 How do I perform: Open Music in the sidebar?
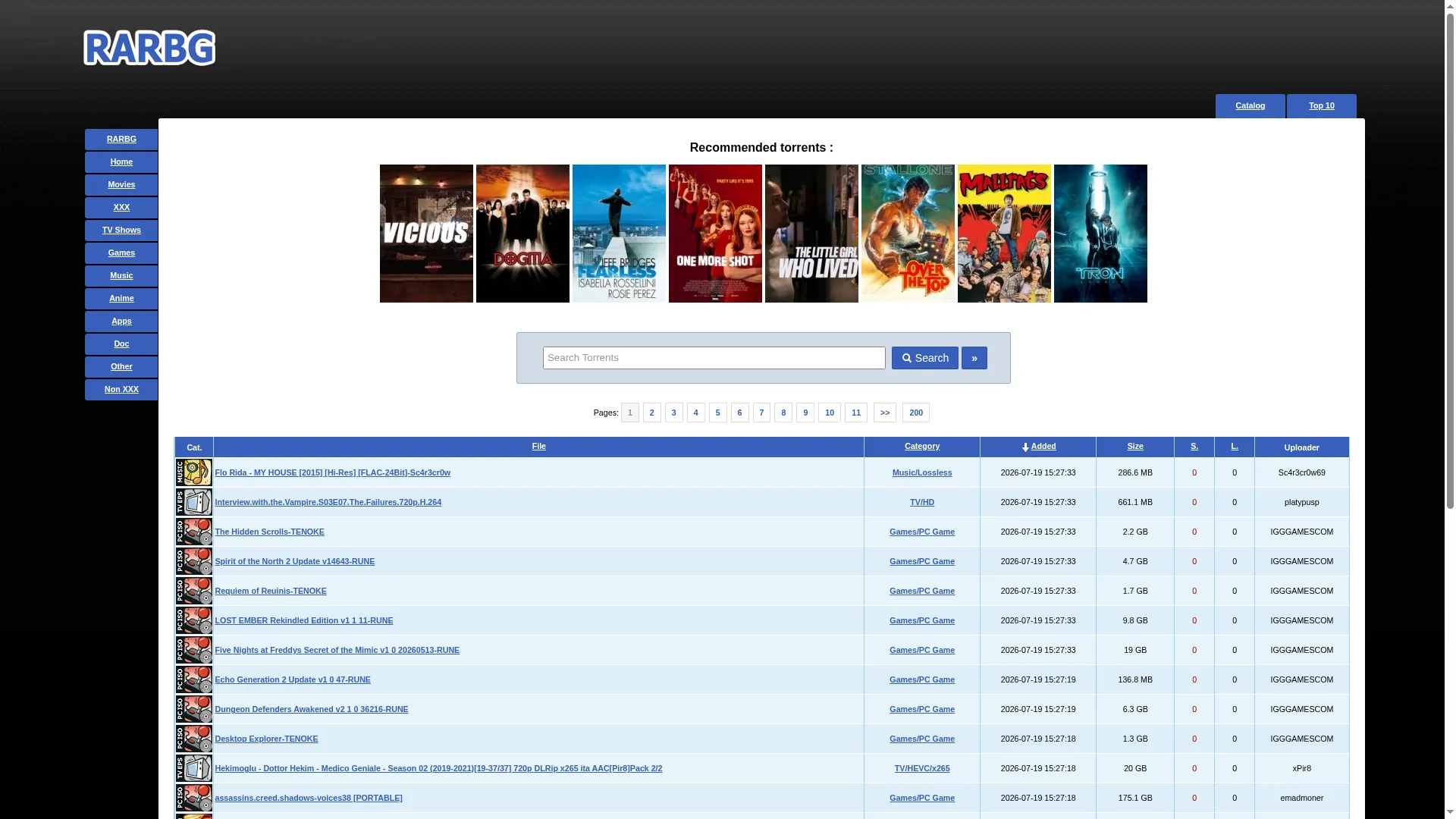121,276
